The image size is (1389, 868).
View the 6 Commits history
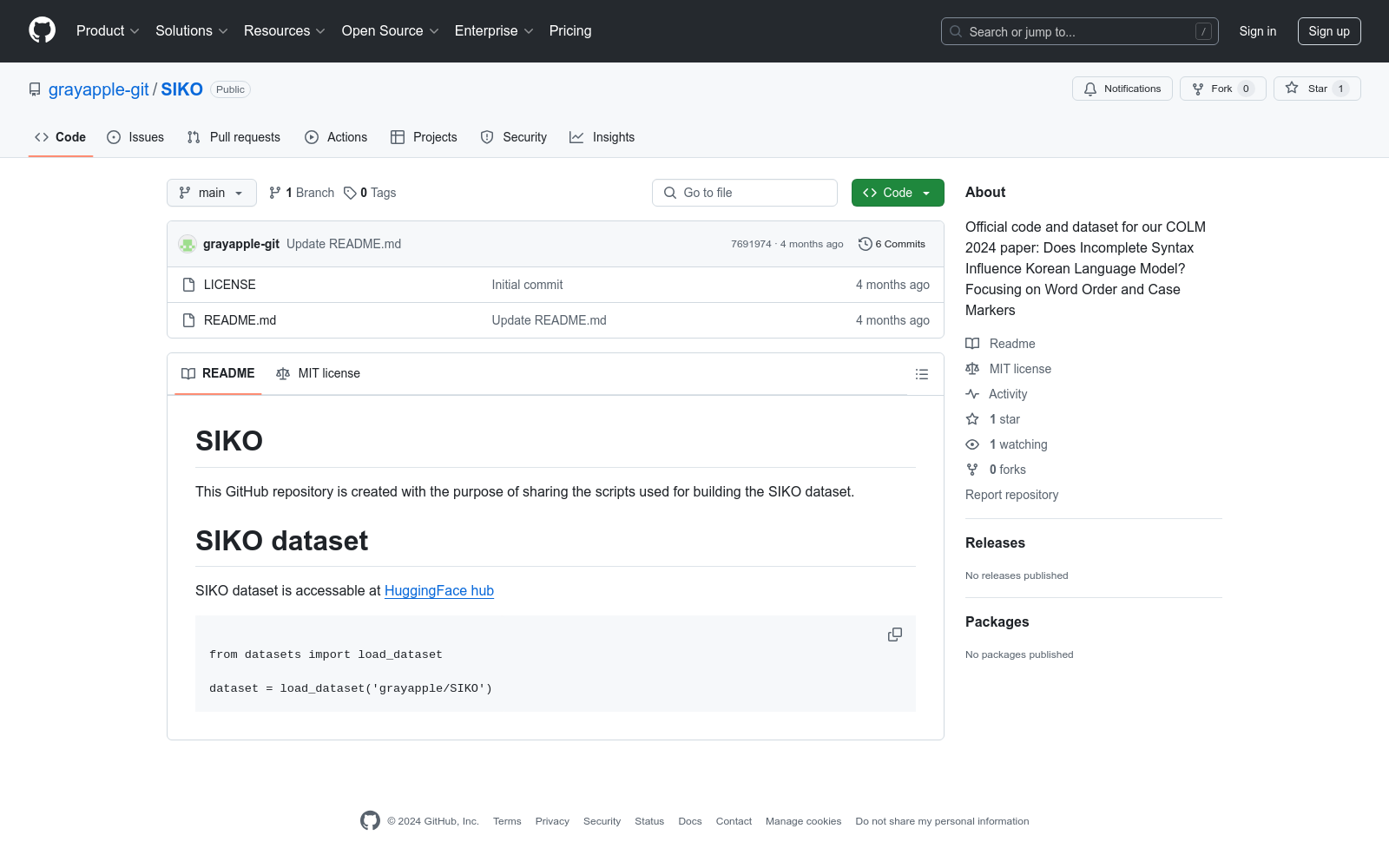[892, 244]
